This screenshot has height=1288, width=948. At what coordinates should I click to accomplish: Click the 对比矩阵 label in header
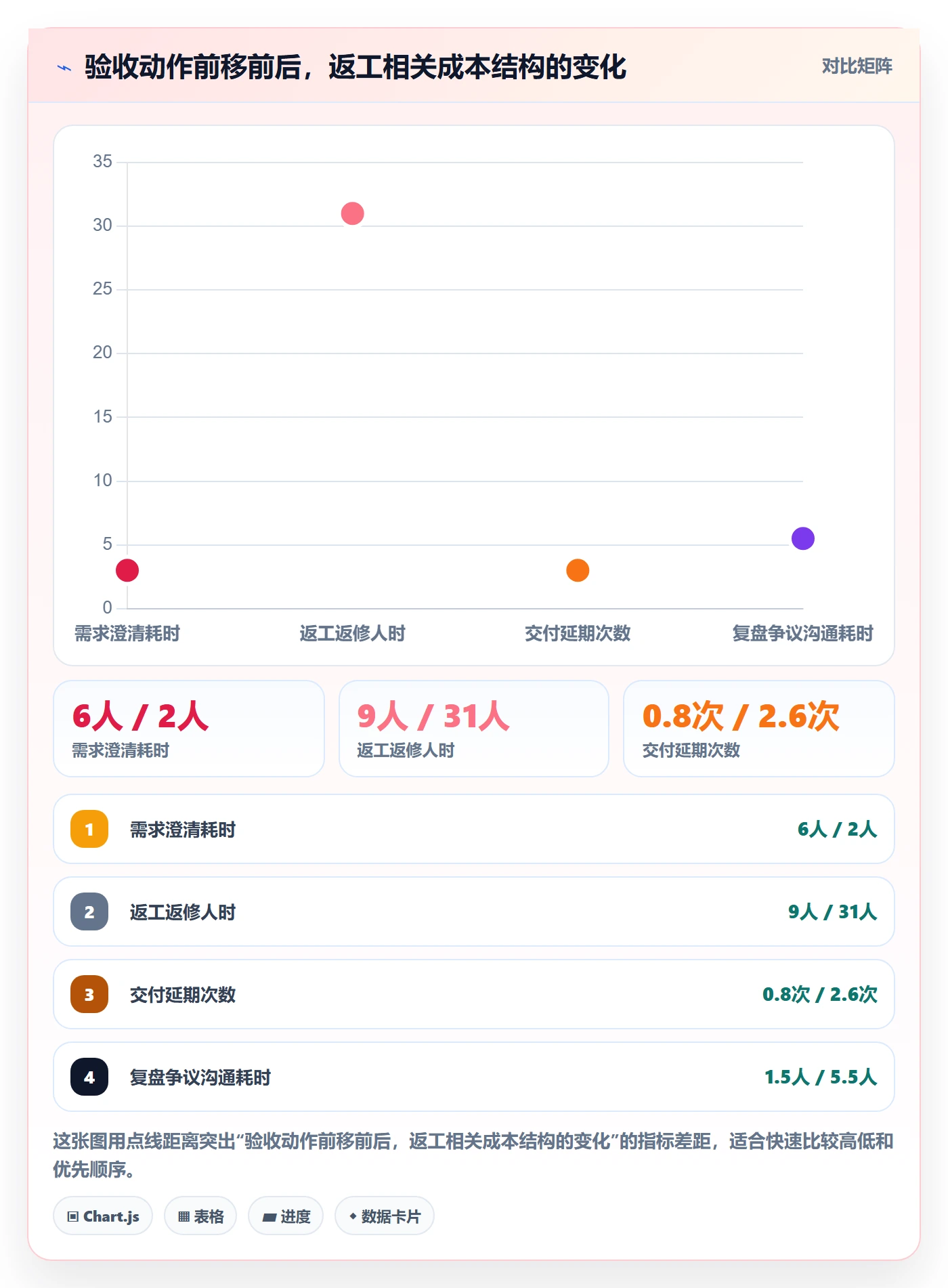[x=857, y=66]
